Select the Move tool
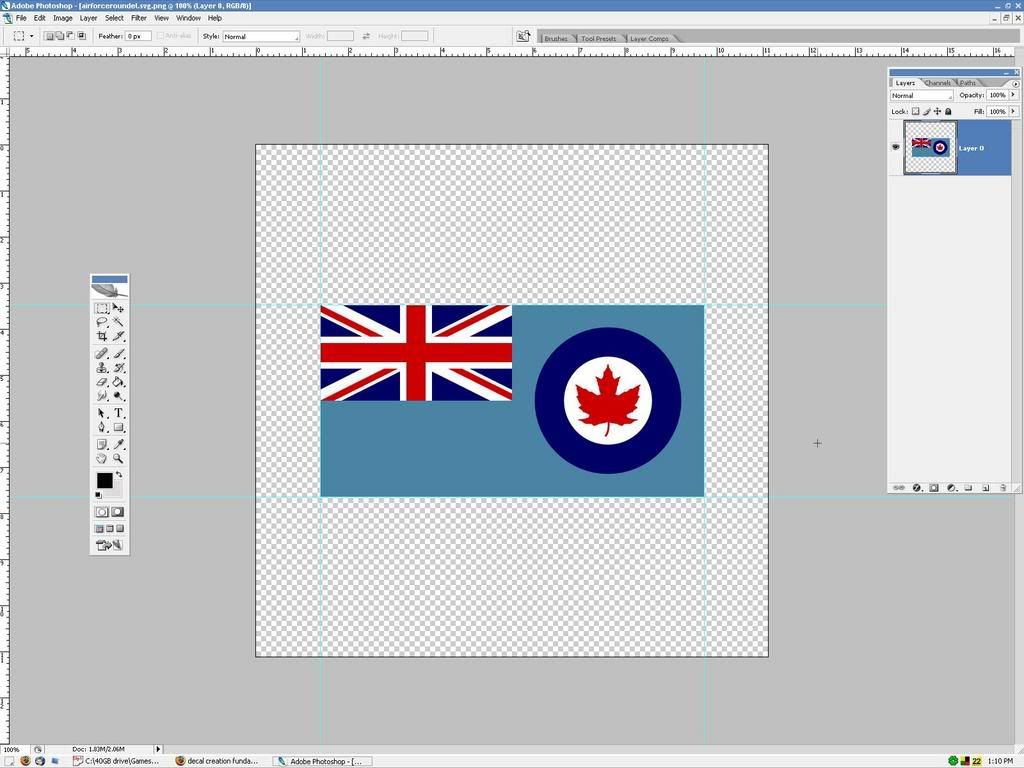This screenshot has height=768, width=1024. pos(118,308)
